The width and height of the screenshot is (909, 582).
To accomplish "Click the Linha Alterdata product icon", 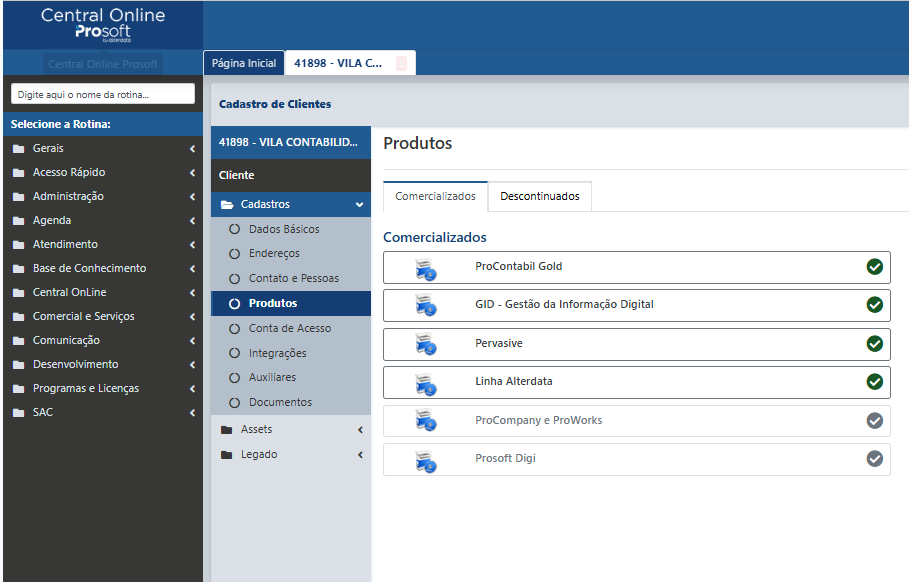I will pyautogui.click(x=426, y=383).
